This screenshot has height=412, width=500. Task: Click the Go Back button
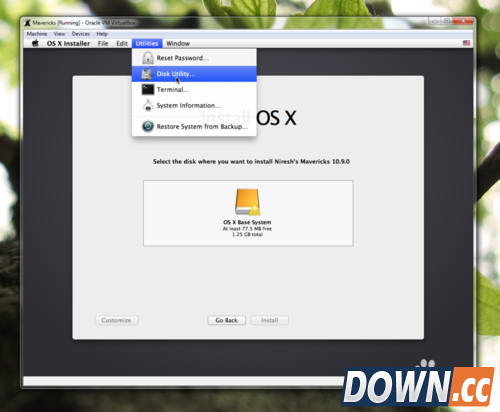pyautogui.click(x=226, y=320)
